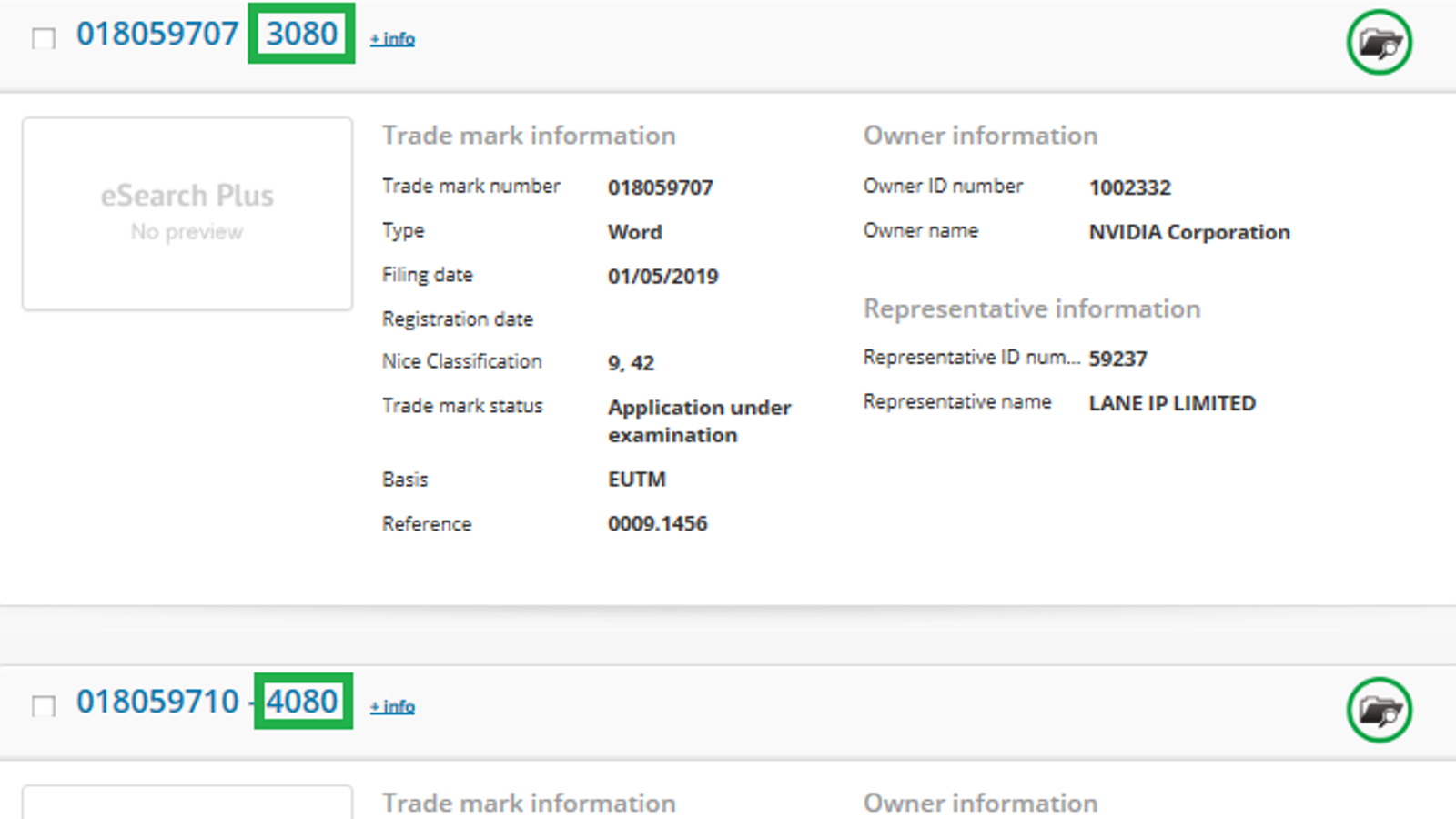Click the filing date 01/05/2019
Viewport: 1456px width, 819px height.
(662, 277)
